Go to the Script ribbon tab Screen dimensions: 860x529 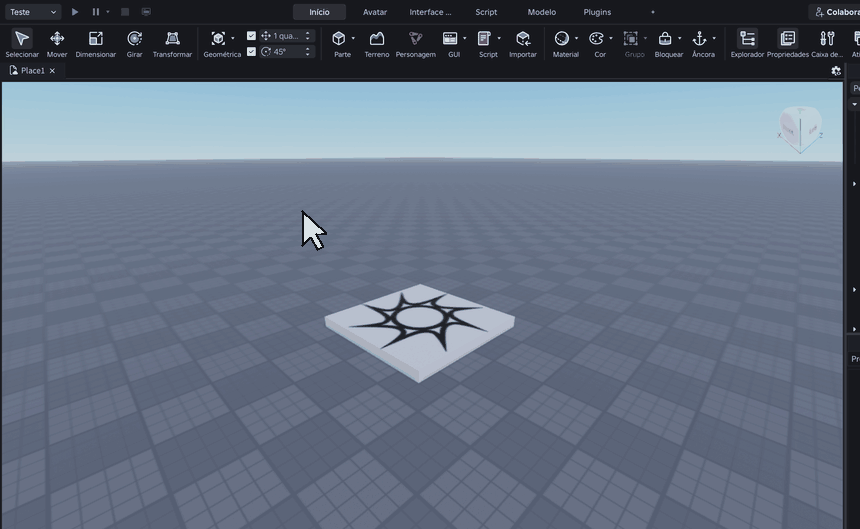(x=486, y=12)
